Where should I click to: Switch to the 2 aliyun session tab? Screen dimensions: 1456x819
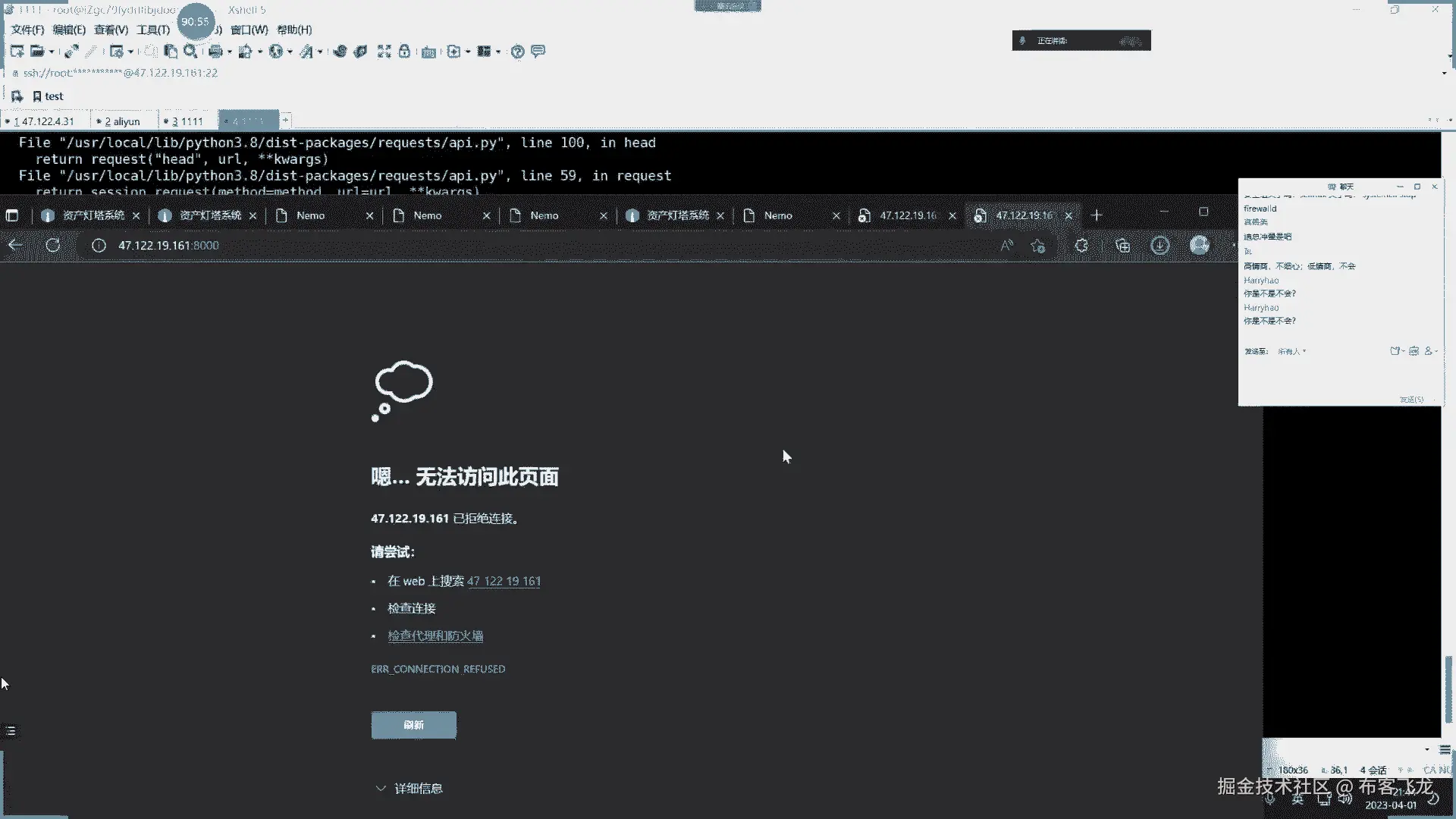pyautogui.click(x=123, y=121)
